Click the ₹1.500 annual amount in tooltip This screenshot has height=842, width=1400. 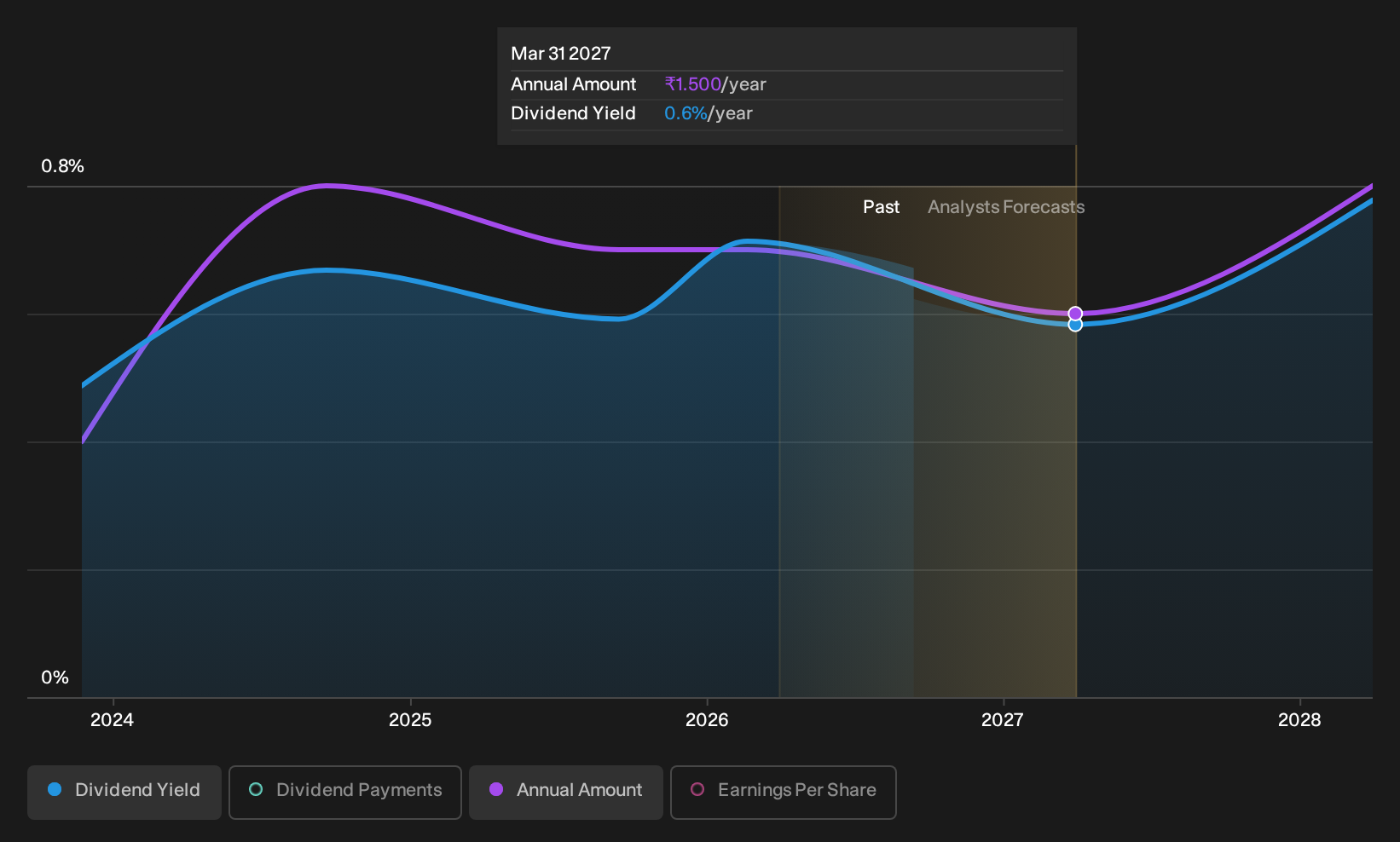pyautogui.click(x=693, y=84)
